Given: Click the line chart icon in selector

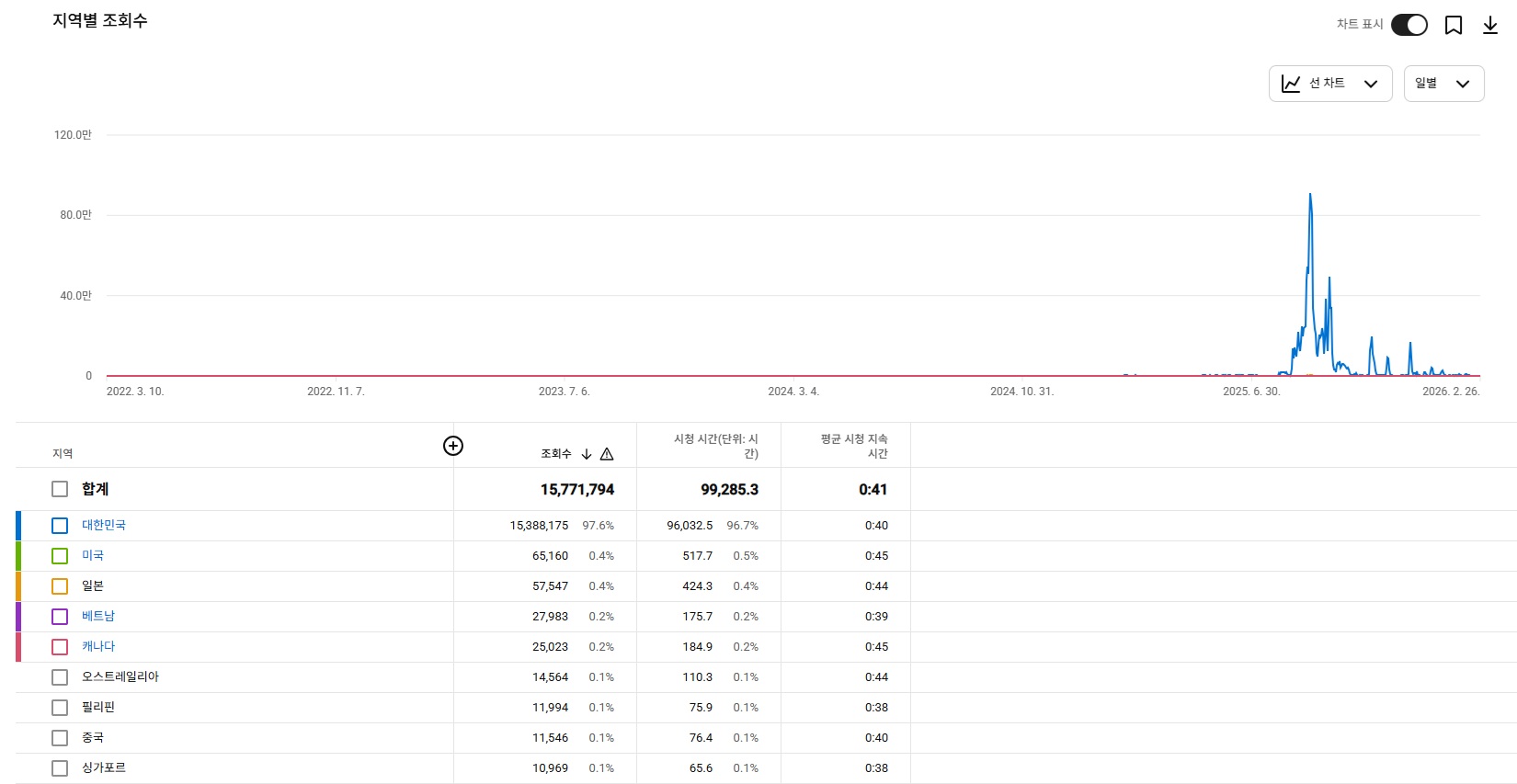Looking at the screenshot, I should point(1291,84).
